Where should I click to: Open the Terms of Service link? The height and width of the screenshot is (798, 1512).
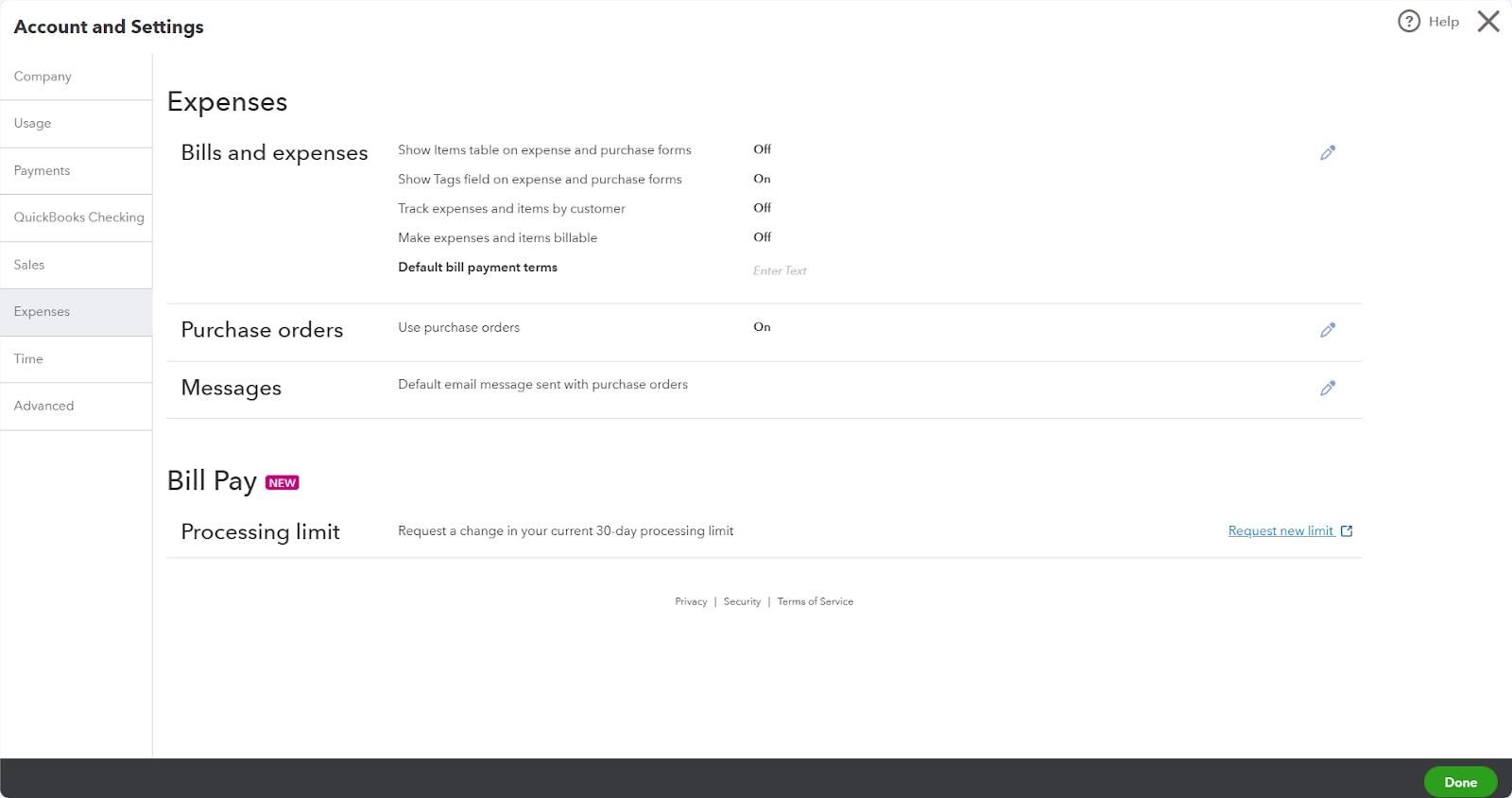pos(815,601)
